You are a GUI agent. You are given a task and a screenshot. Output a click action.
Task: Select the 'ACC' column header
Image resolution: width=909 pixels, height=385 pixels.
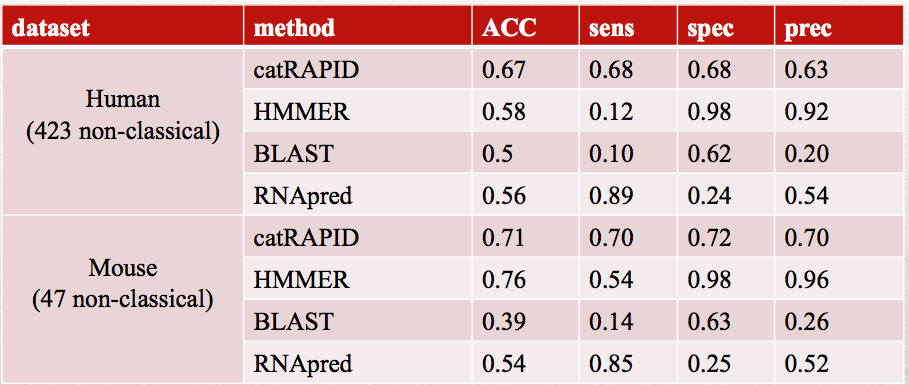526,26
